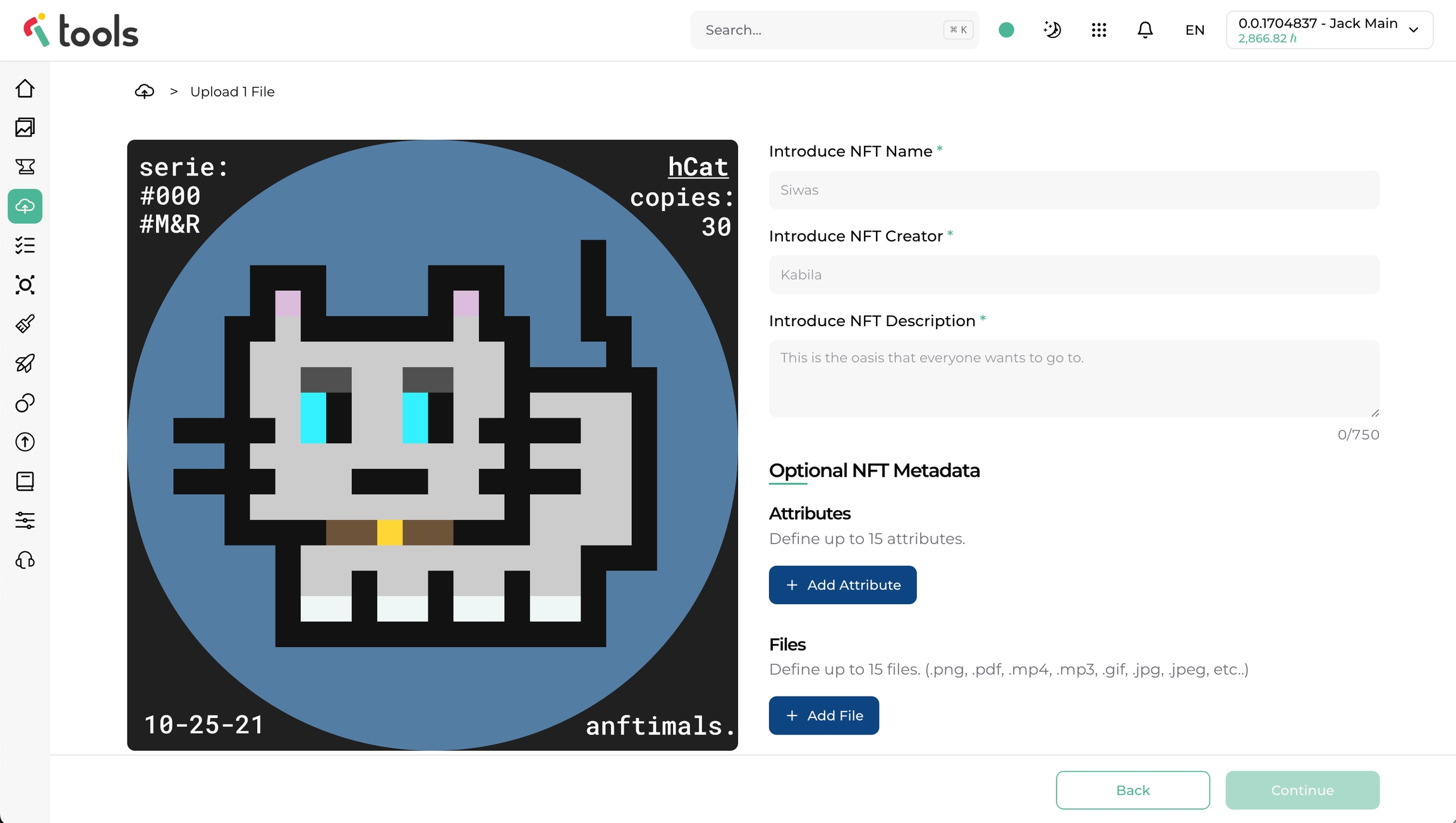Click the hourglass sidebar icon
Image resolution: width=1456 pixels, height=823 pixels.
coord(25,167)
